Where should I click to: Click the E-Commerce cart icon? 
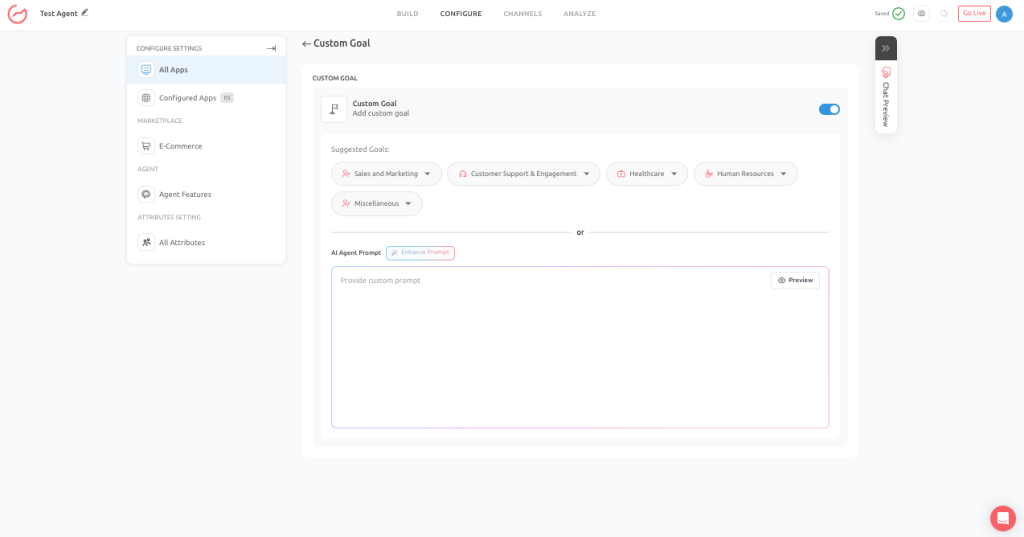point(146,146)
